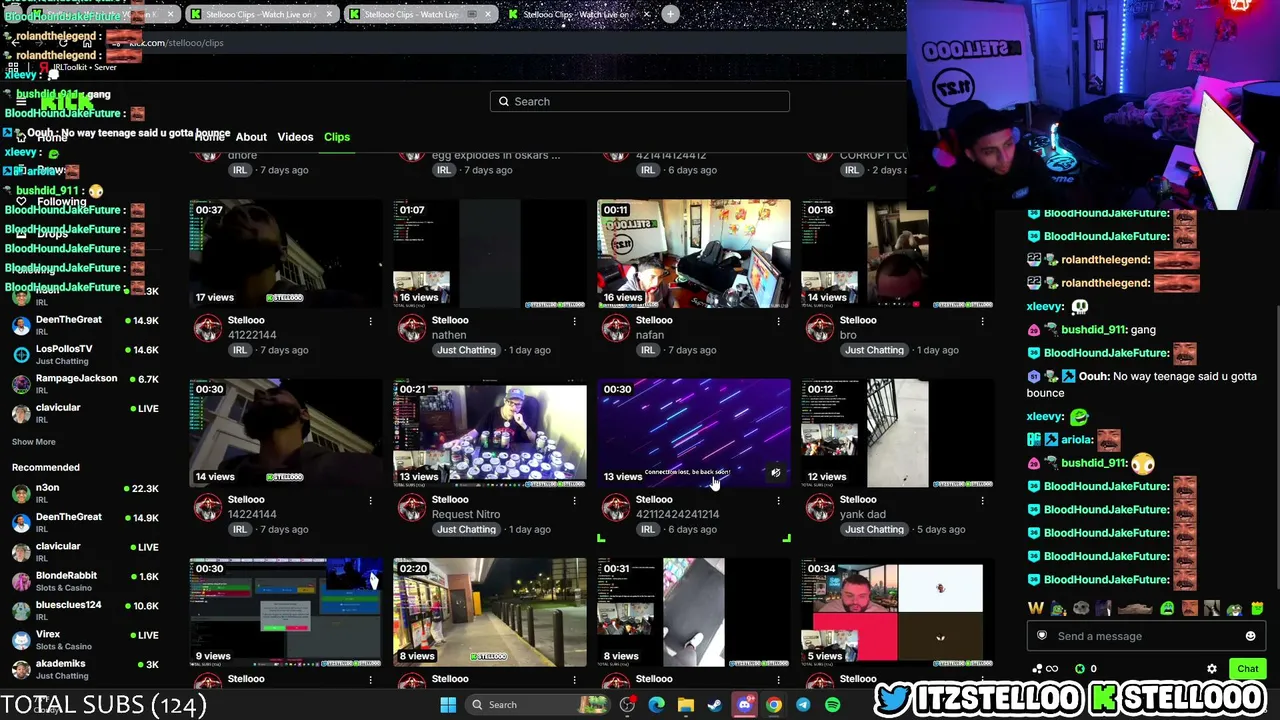Insert the gold W emote in chat
The height and width of the screenshot is (720, 1280).
tap(1036, 608)
